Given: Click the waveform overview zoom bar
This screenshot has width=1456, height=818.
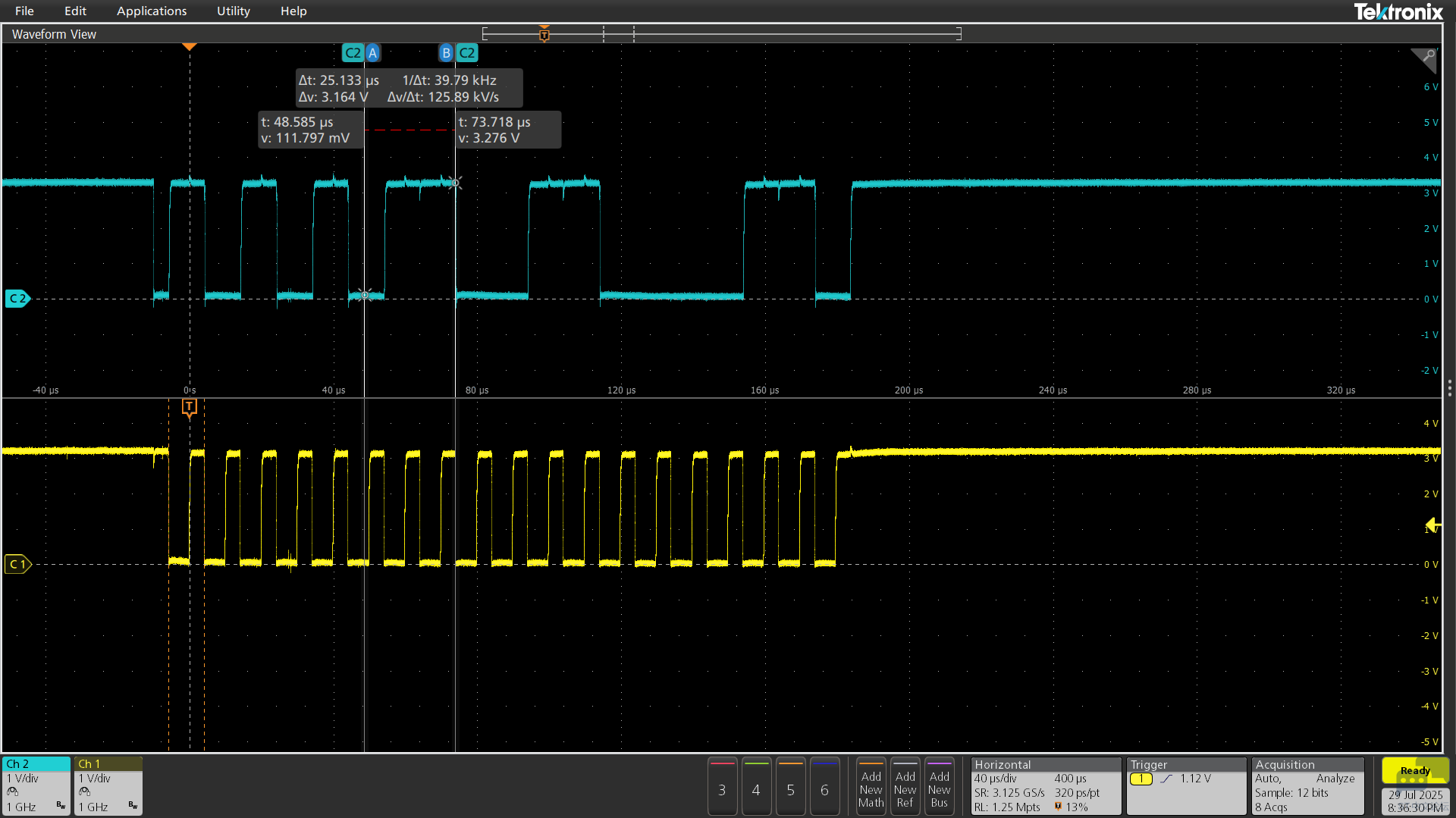Looking at the screenshot, I should point(722,34).
